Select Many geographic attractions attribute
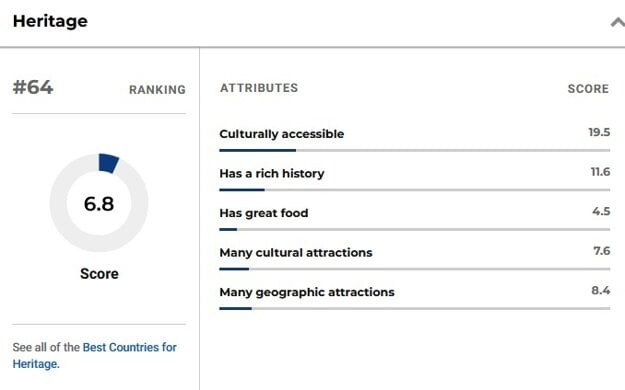 pyautogui.click(x=307, y=292)
